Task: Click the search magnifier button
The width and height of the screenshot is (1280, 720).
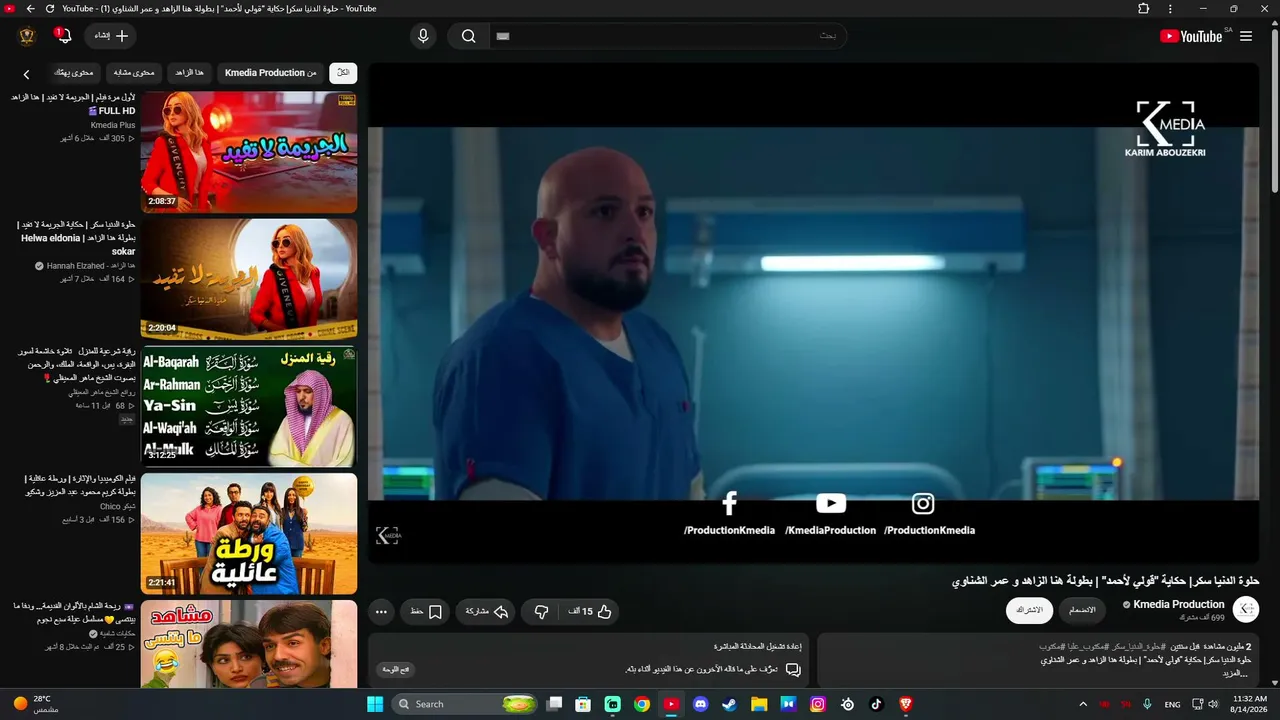Action: (468, 36)
